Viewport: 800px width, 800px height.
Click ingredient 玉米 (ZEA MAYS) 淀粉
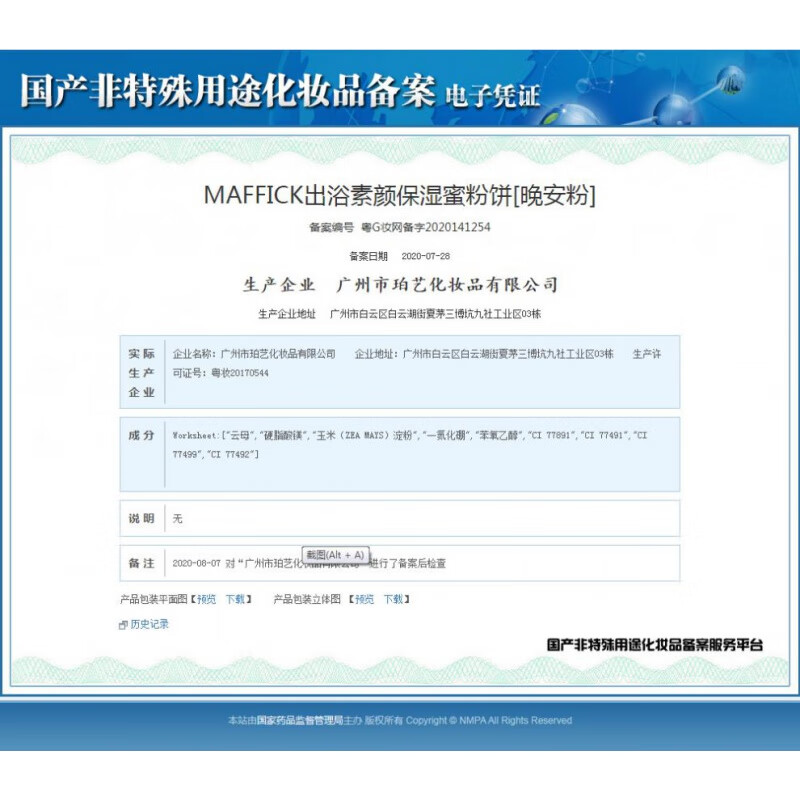click(364, 435)
